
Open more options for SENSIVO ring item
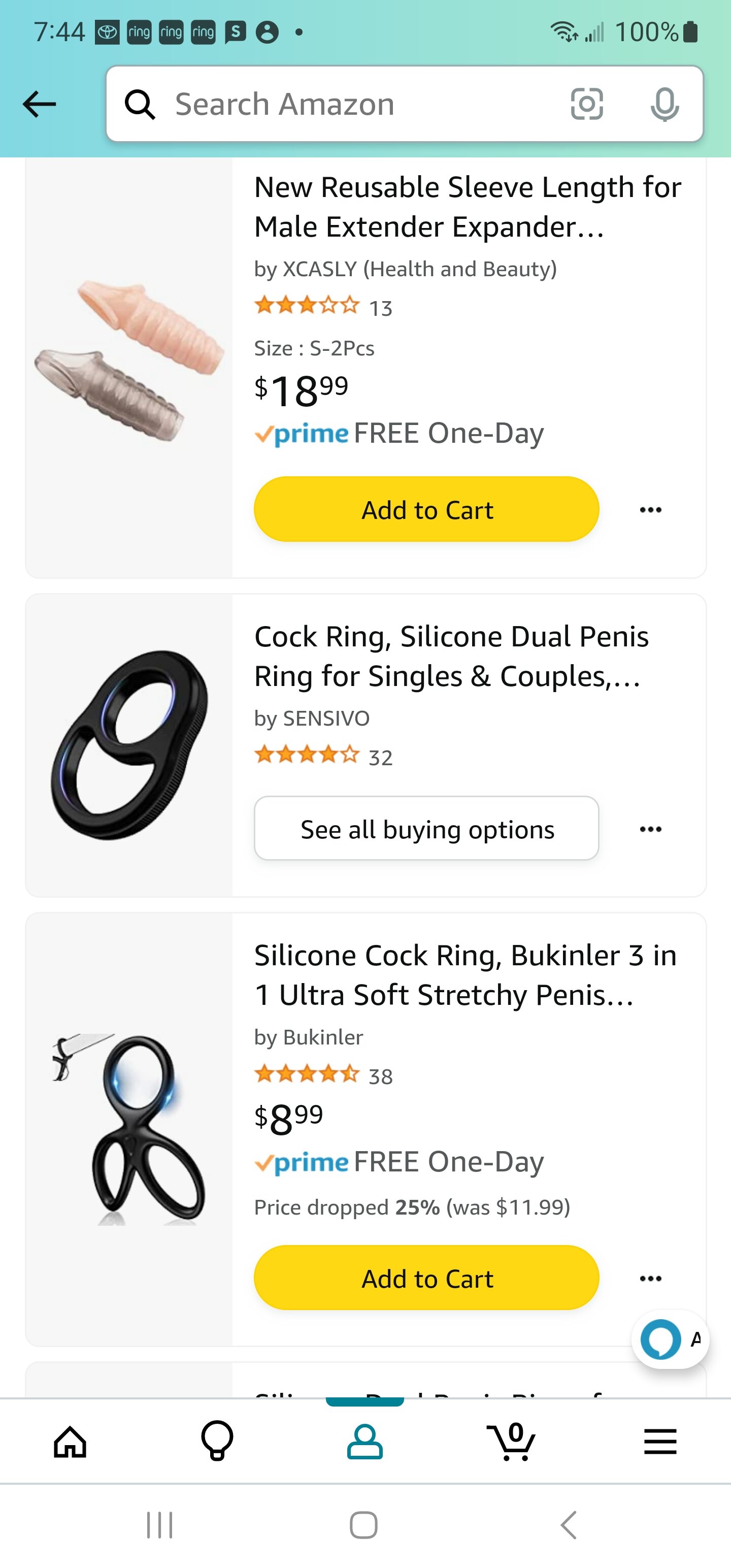[x=651, y=829]
